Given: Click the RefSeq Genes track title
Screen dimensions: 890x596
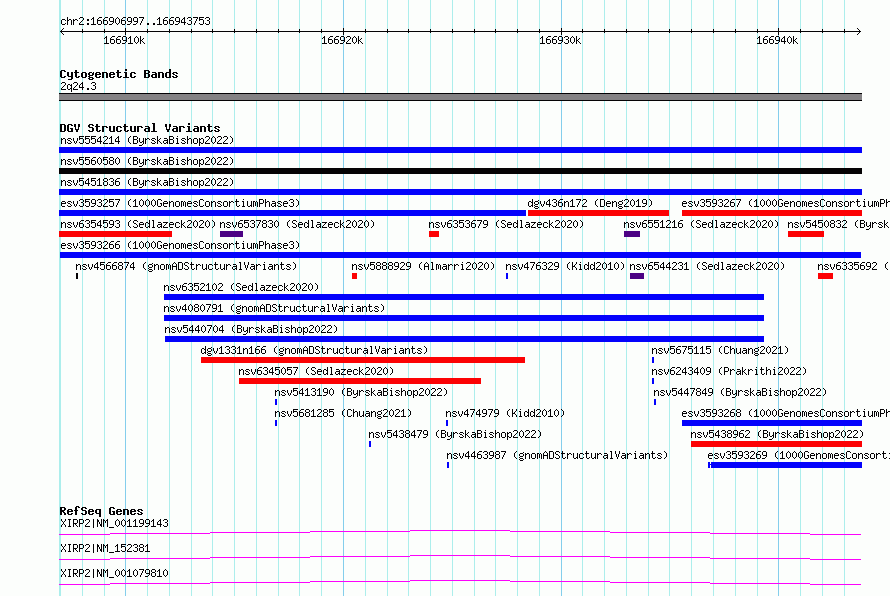Looking at the screenshot, I should click(101, 511).
